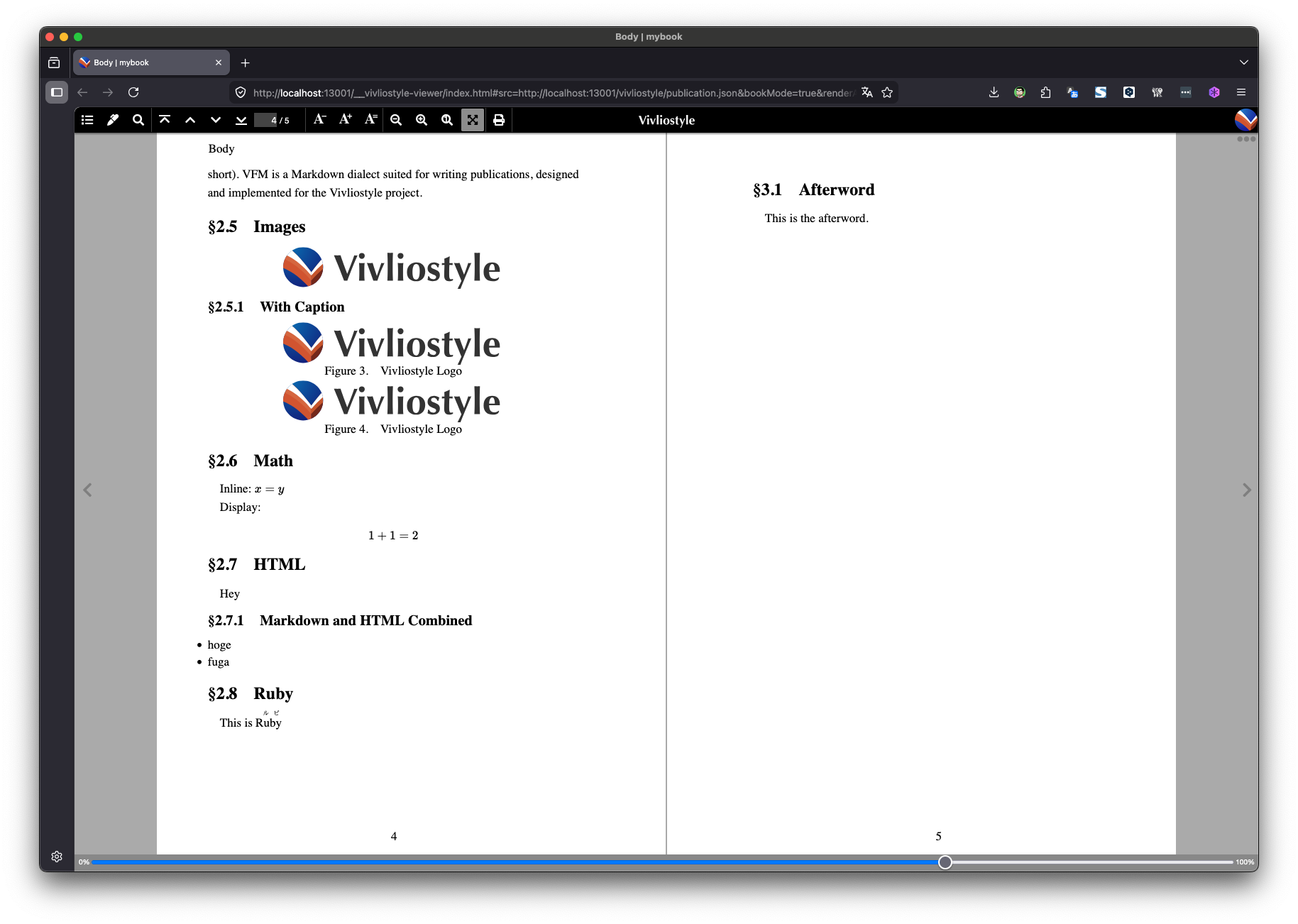The width and height of the screenshot is (1298, 924).
Task: Click the grey keys extension icon
Action: coord(1157,92)
